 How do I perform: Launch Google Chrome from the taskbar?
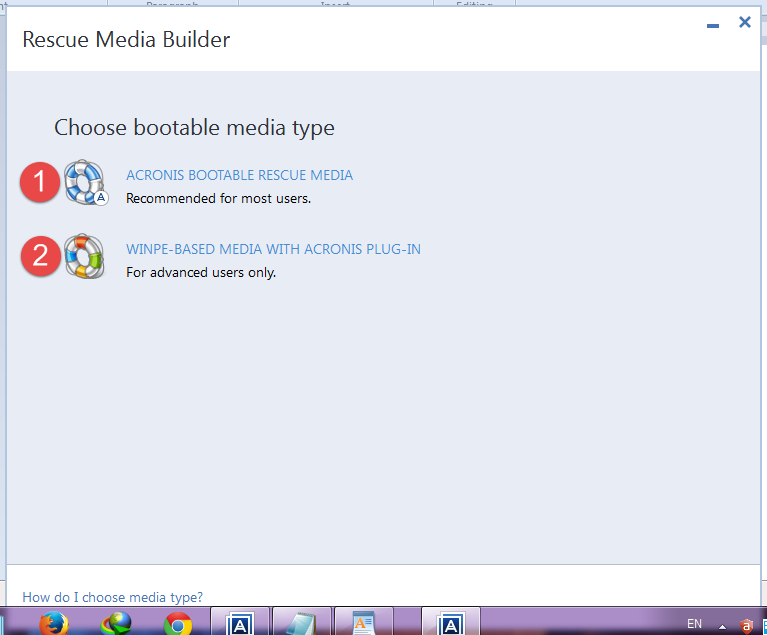pos(178,624)
